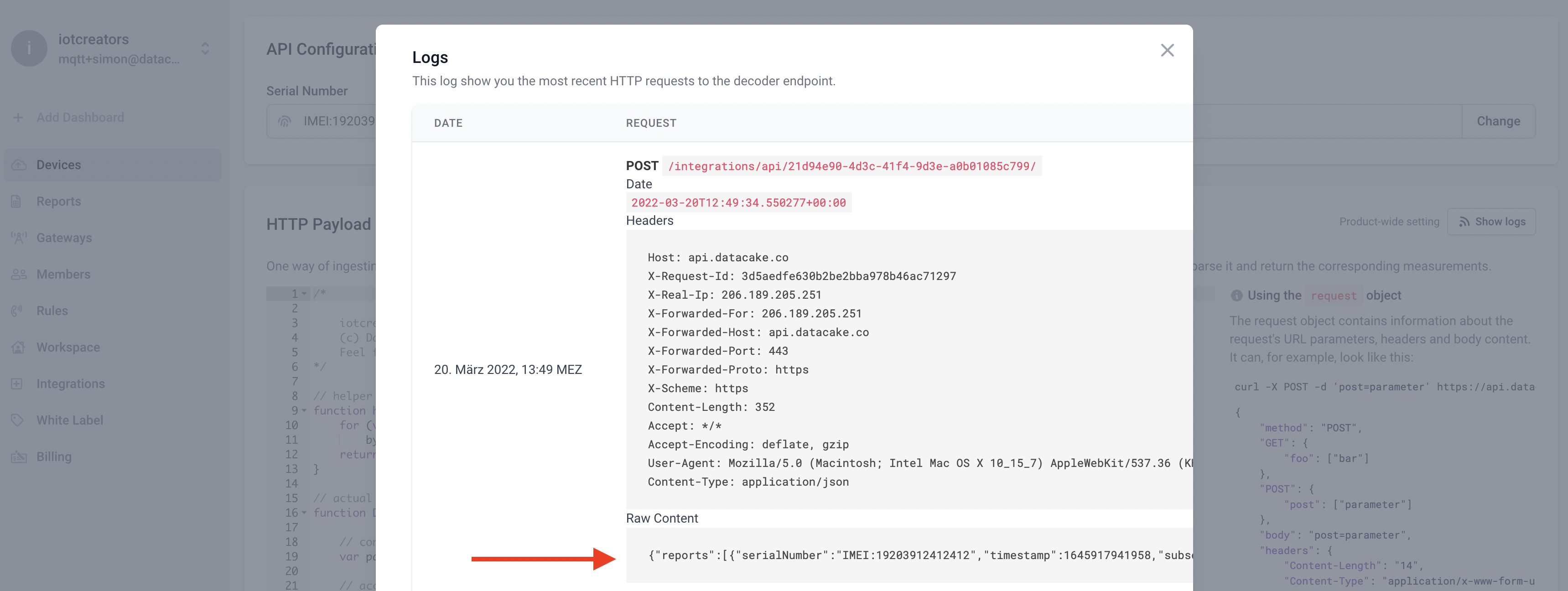Click the plus icon next to Add Dashboard
Image resolution: width=1568 pixels, height=591 pixels.
pos(18,117)
